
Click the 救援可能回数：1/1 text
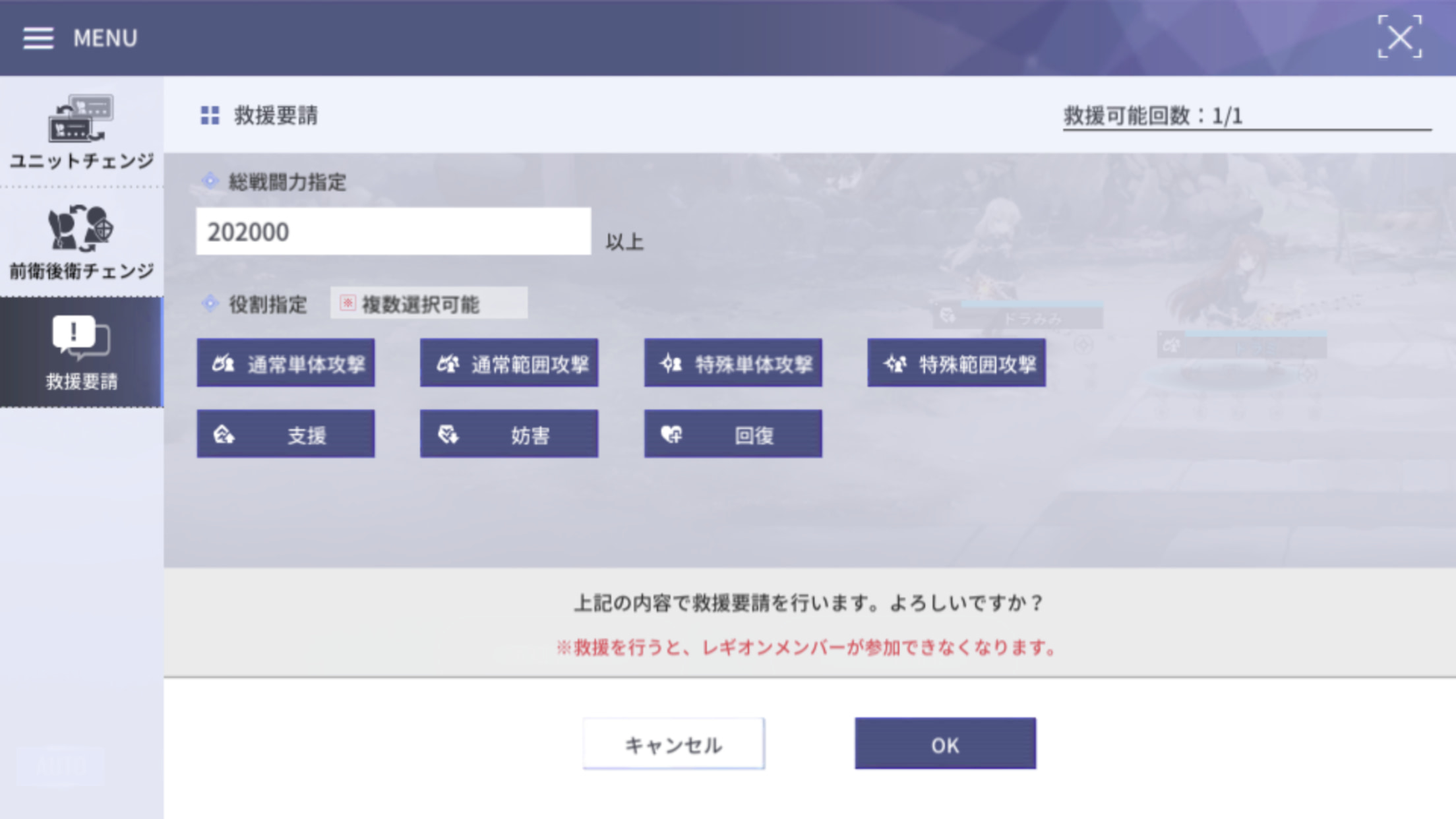click(x=1153, y=116)
